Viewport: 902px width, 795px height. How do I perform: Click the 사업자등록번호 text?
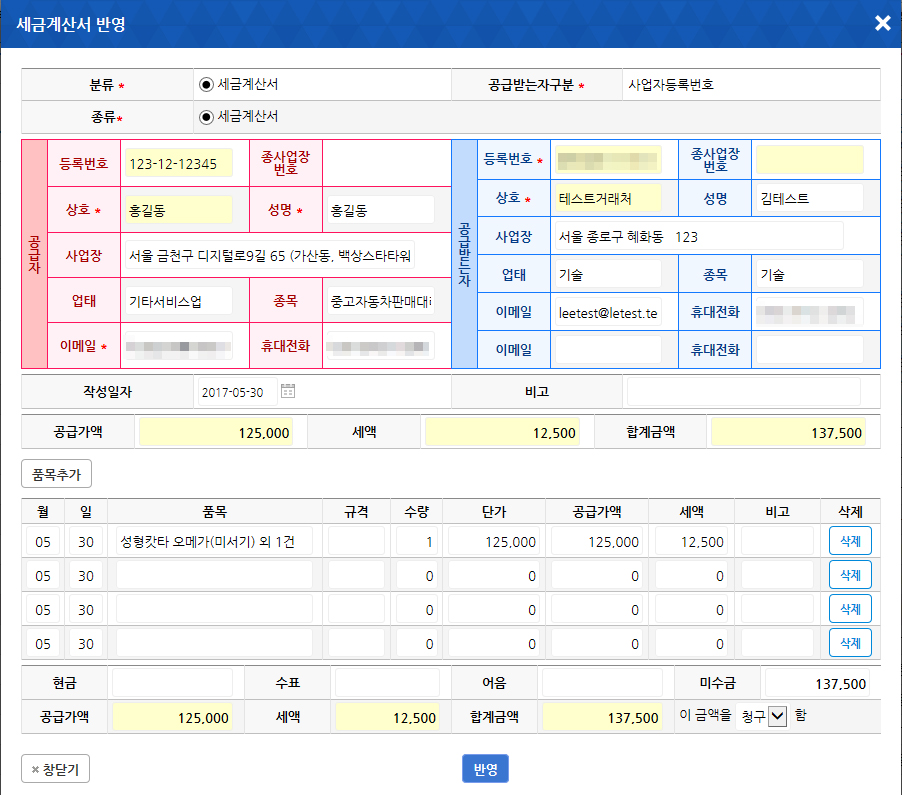tap(671, 85)
